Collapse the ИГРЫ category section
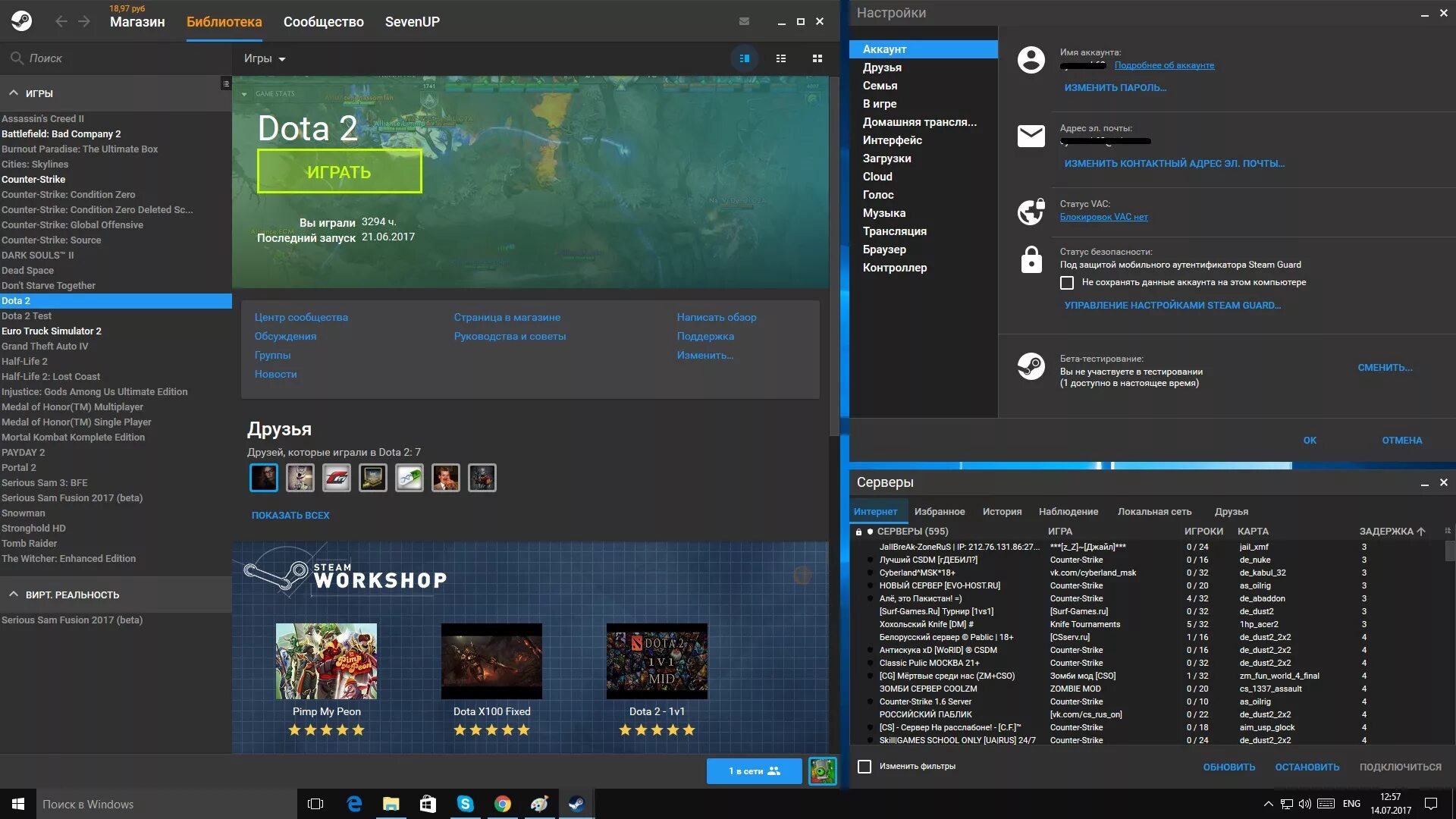 click(x=14, y=93)
